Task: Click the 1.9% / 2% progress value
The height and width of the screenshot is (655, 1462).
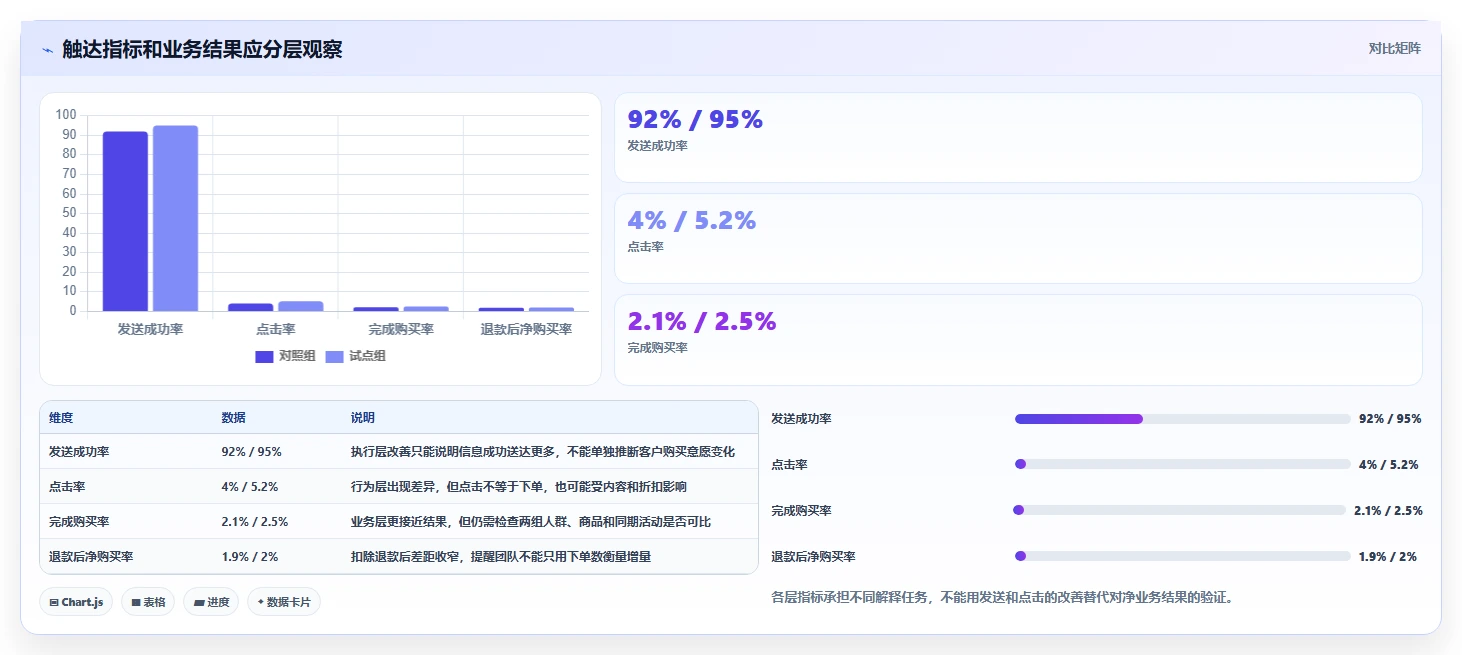Action: point(1388,557)
